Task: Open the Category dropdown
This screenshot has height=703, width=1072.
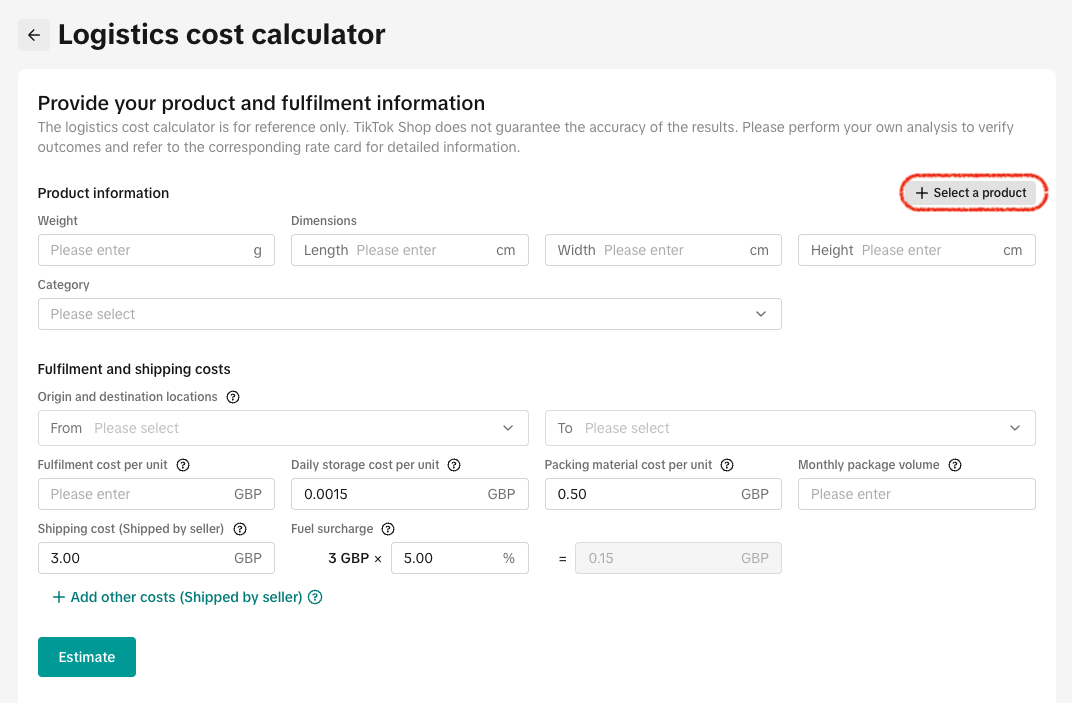Action: (x=409, y=314)
